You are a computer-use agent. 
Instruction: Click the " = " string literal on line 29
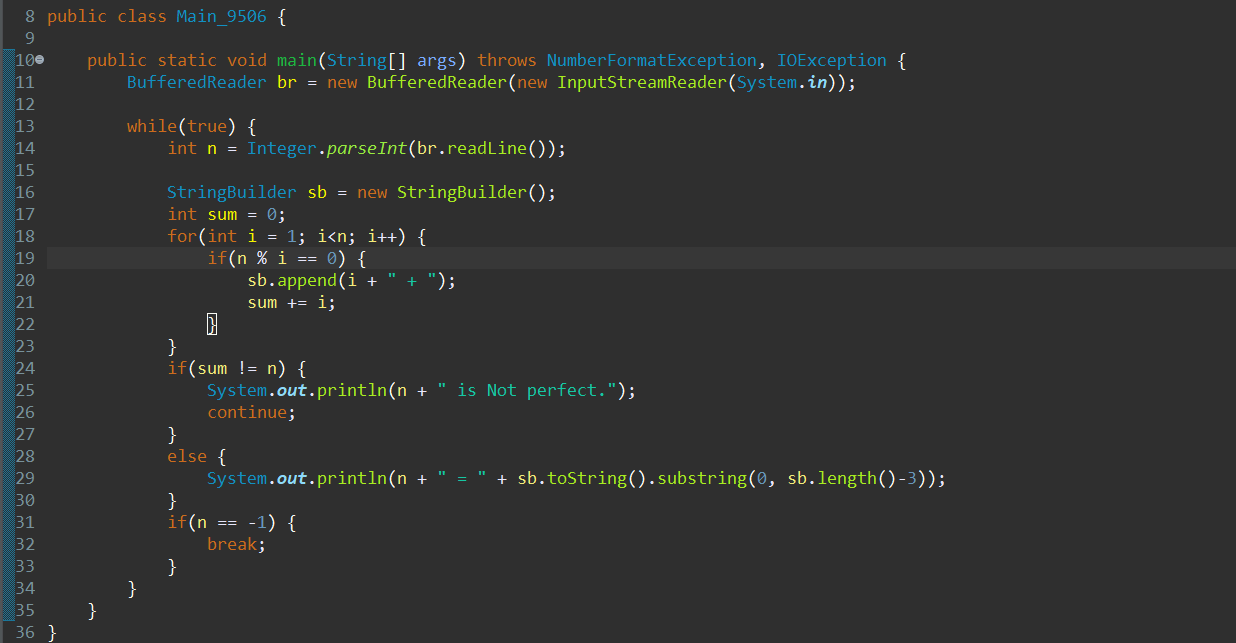462,478
